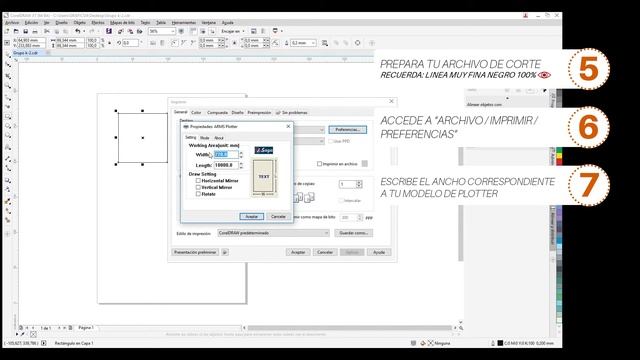Click the Convert to Curves property bar icon
Image resolution: width=640 pixels, height=360 pixels.
(358, 43)
